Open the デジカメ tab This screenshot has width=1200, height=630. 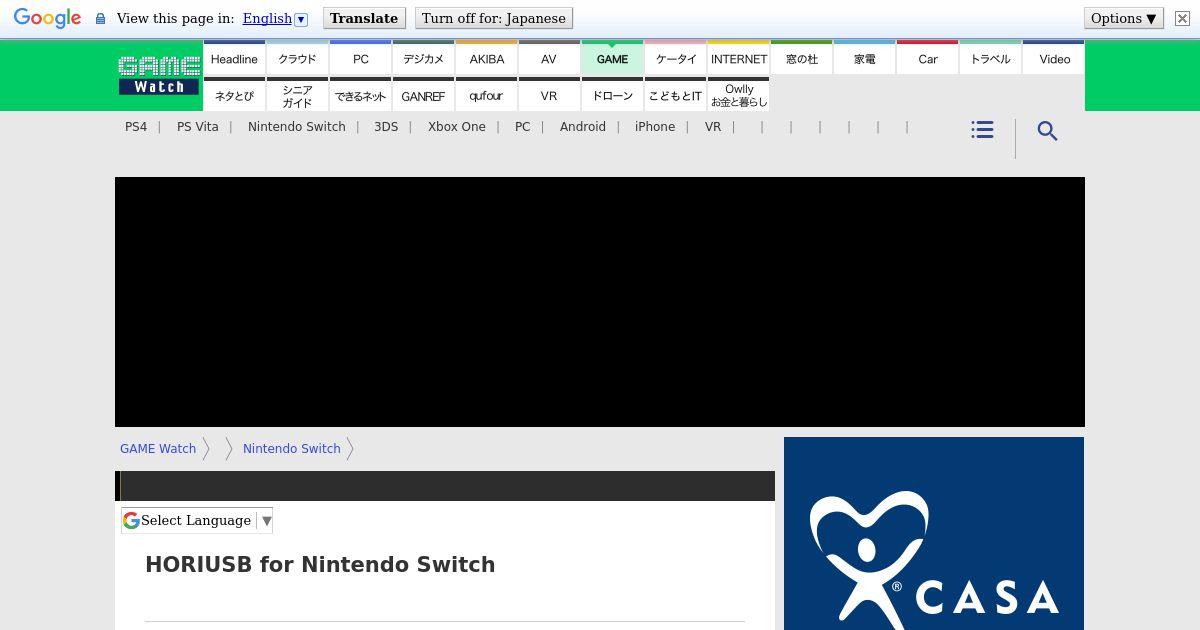click(x=423, y=59)
